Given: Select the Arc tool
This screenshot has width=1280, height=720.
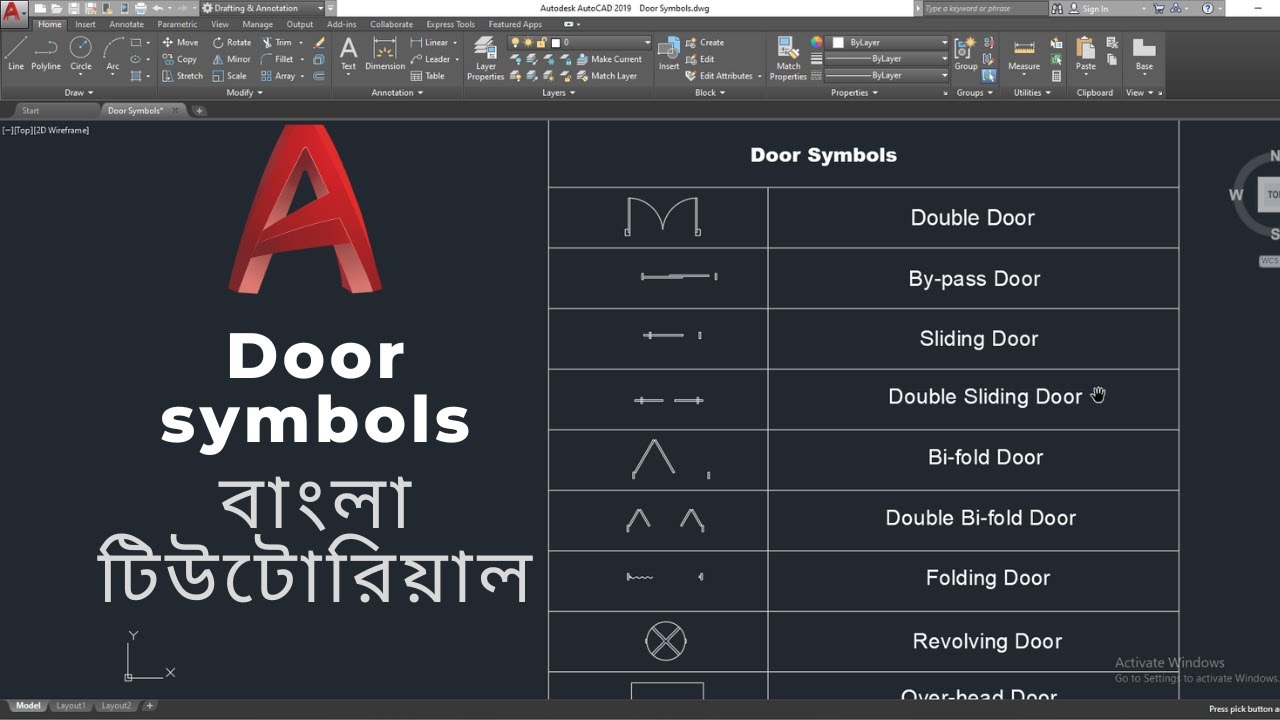Looking at the screenshot, I should (113, 54).
